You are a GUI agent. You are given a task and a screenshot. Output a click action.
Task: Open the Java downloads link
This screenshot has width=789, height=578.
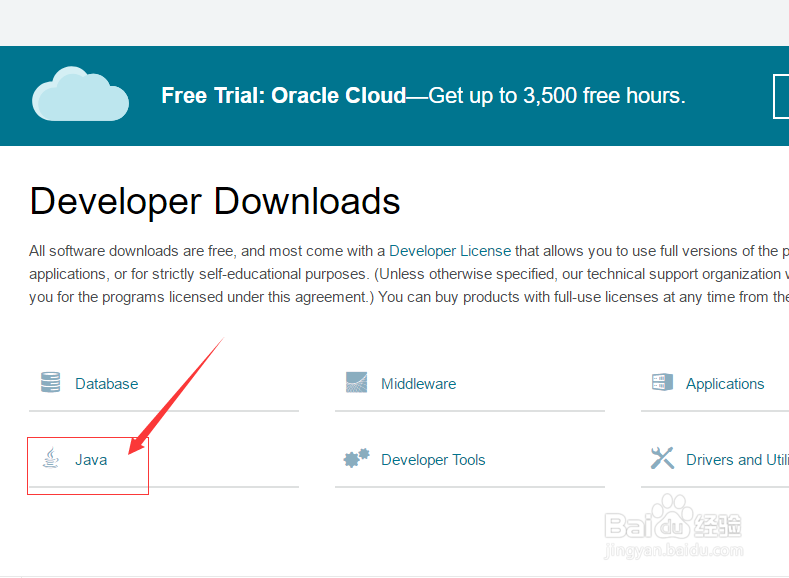click(x=91, y=460)
